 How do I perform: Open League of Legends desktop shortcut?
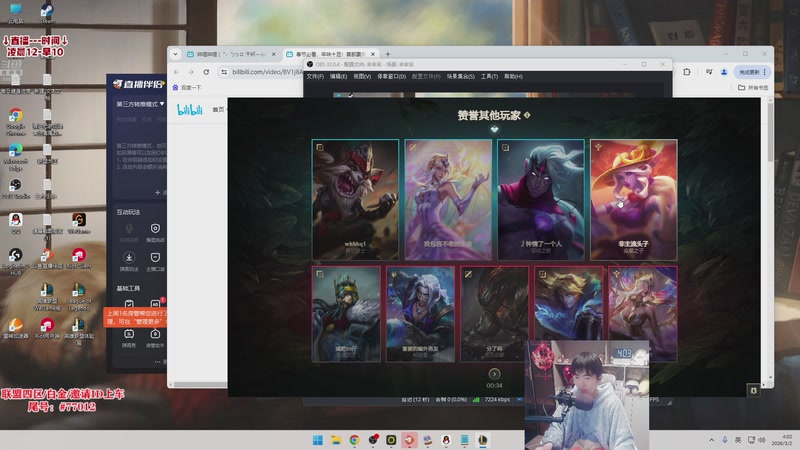coord(78,297)
